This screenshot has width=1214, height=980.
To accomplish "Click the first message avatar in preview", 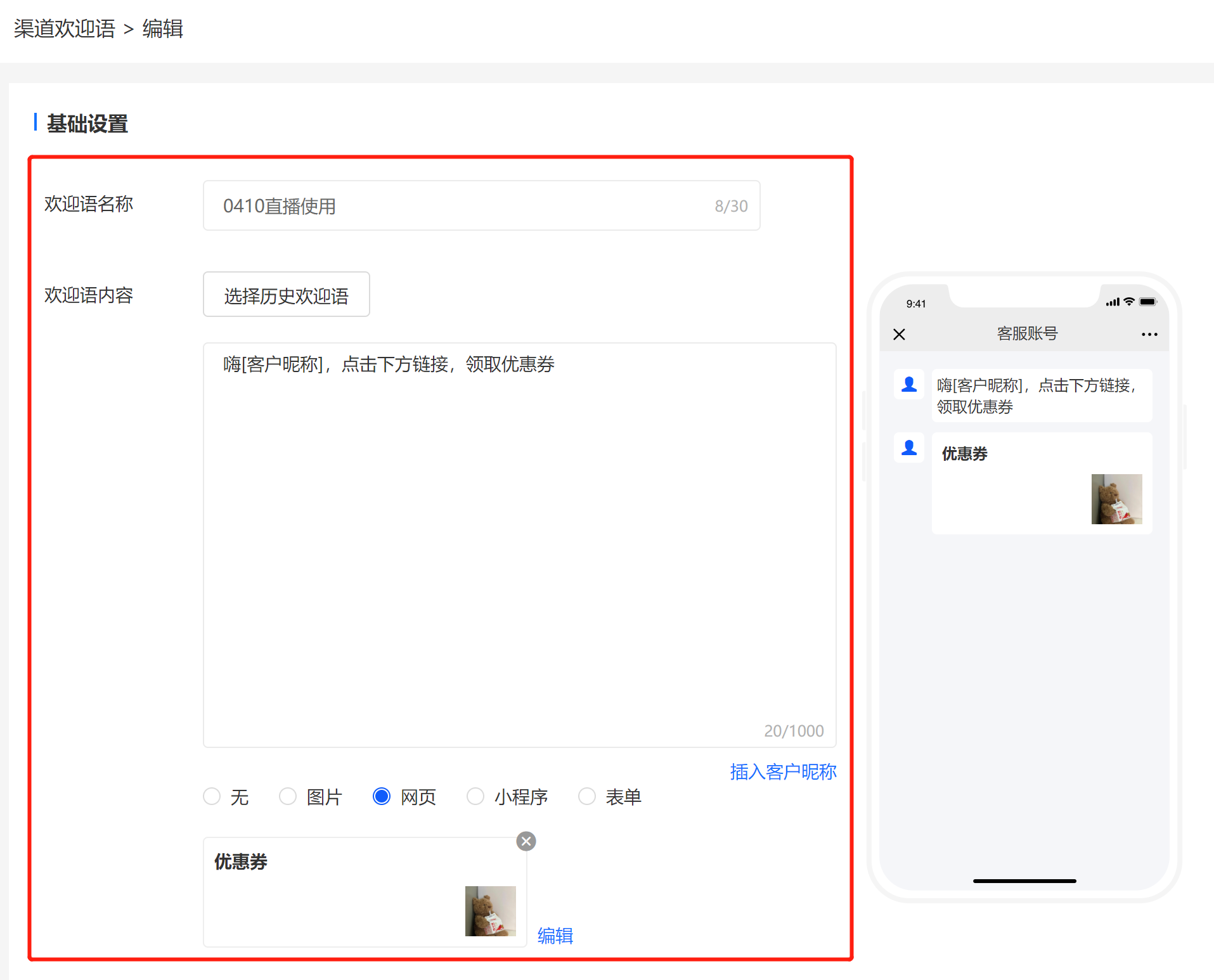I will click(x=909, y=384).
